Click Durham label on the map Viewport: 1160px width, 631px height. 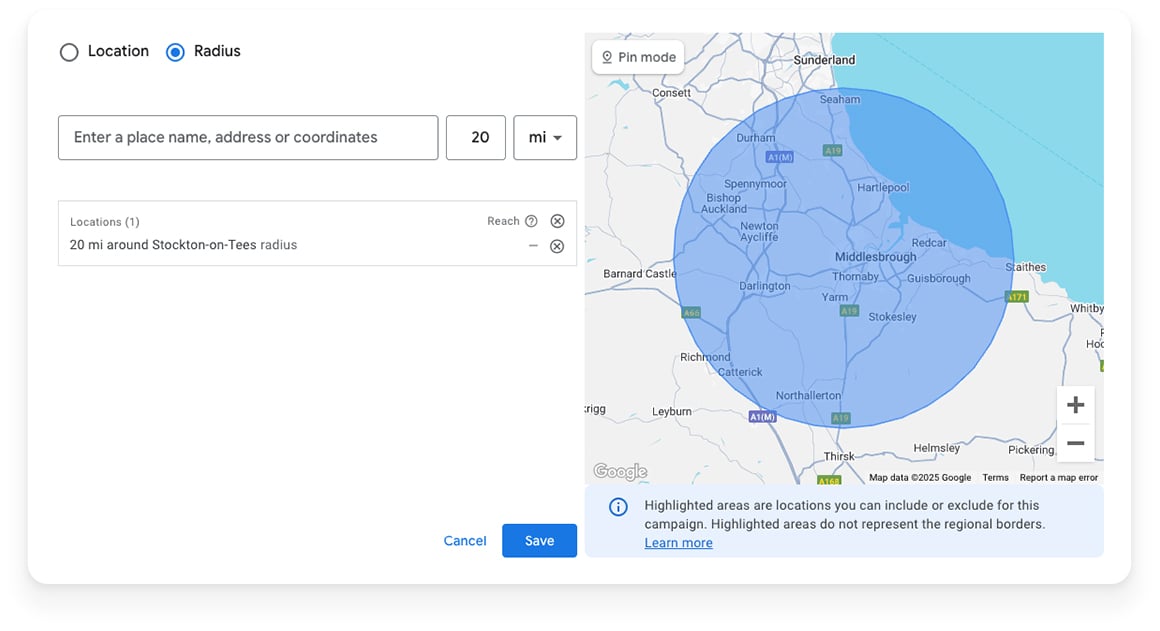coord(755,138)
